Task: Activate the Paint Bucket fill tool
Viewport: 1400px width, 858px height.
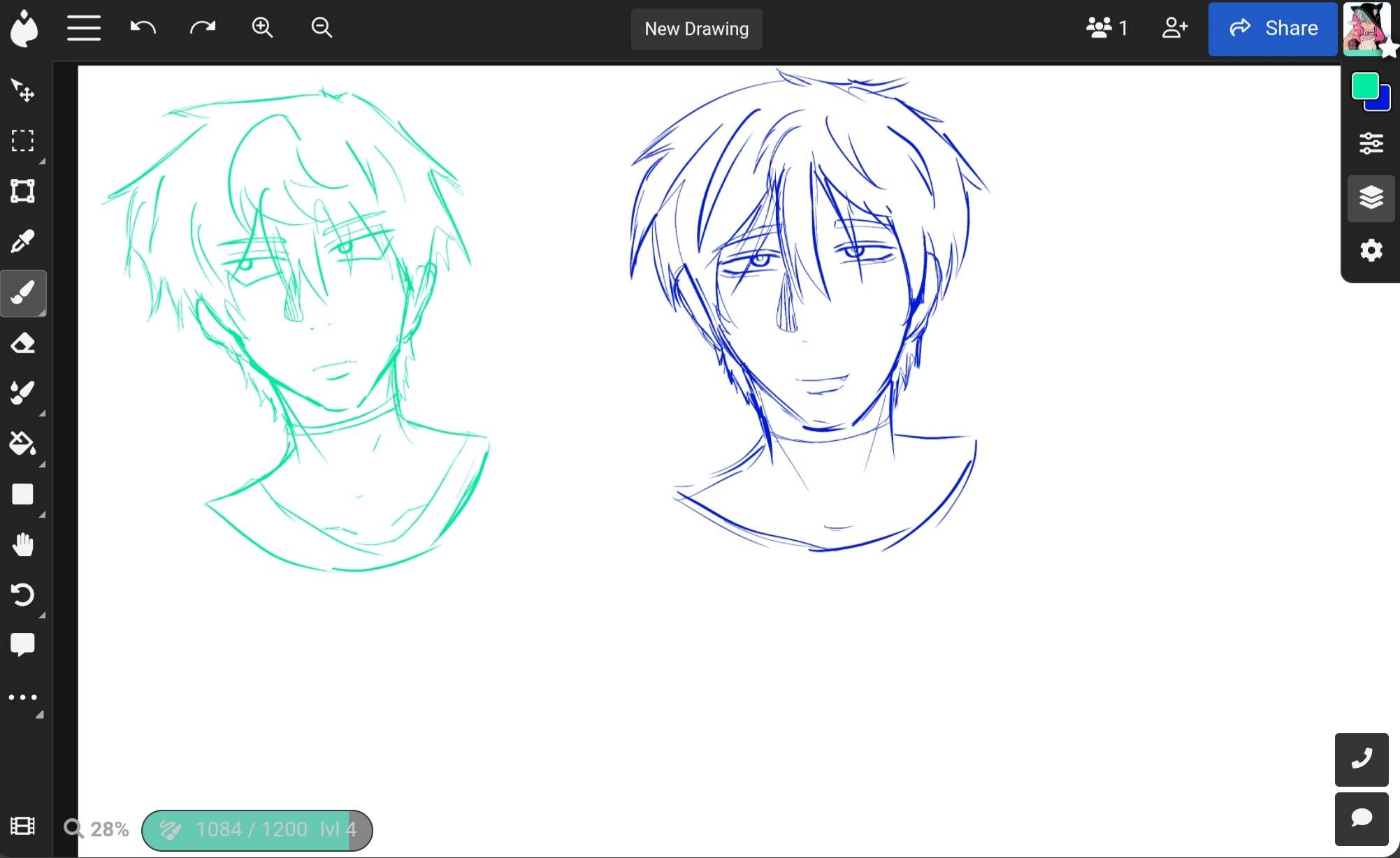Action: [x=23, y=444]
